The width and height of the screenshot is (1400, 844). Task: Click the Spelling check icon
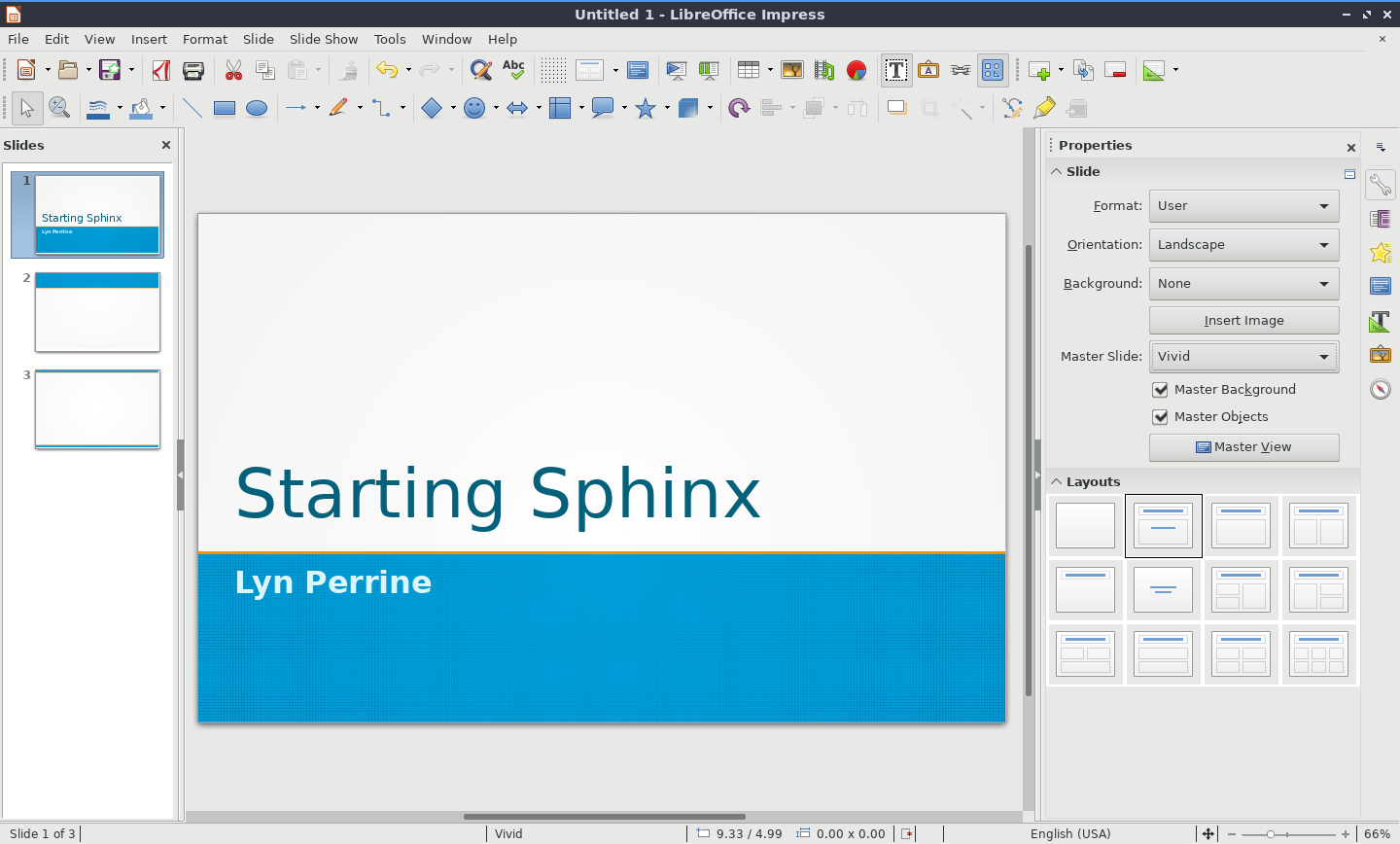[513, 70]
